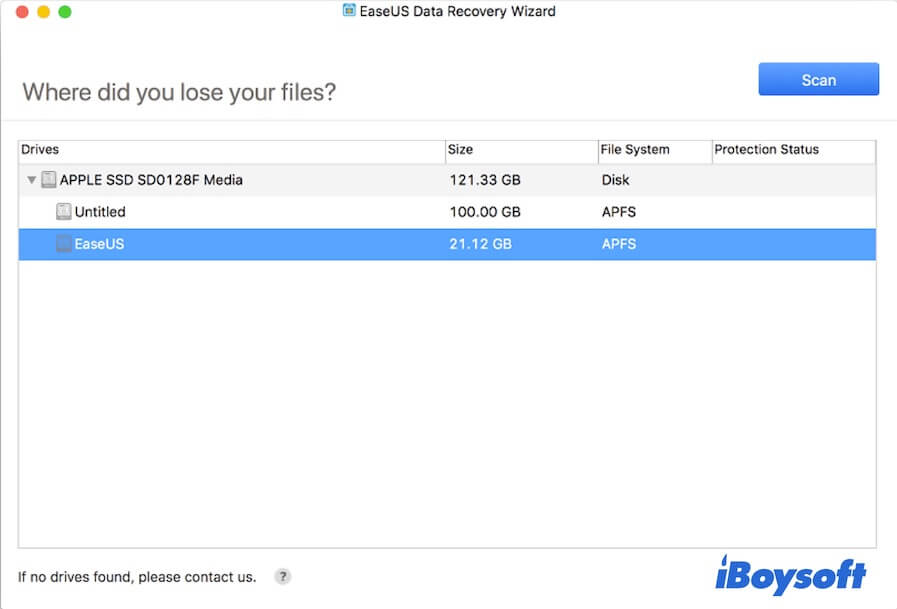
Task: Click the blue Scan button
Action: pyautogui.click(x=818, y=79)
